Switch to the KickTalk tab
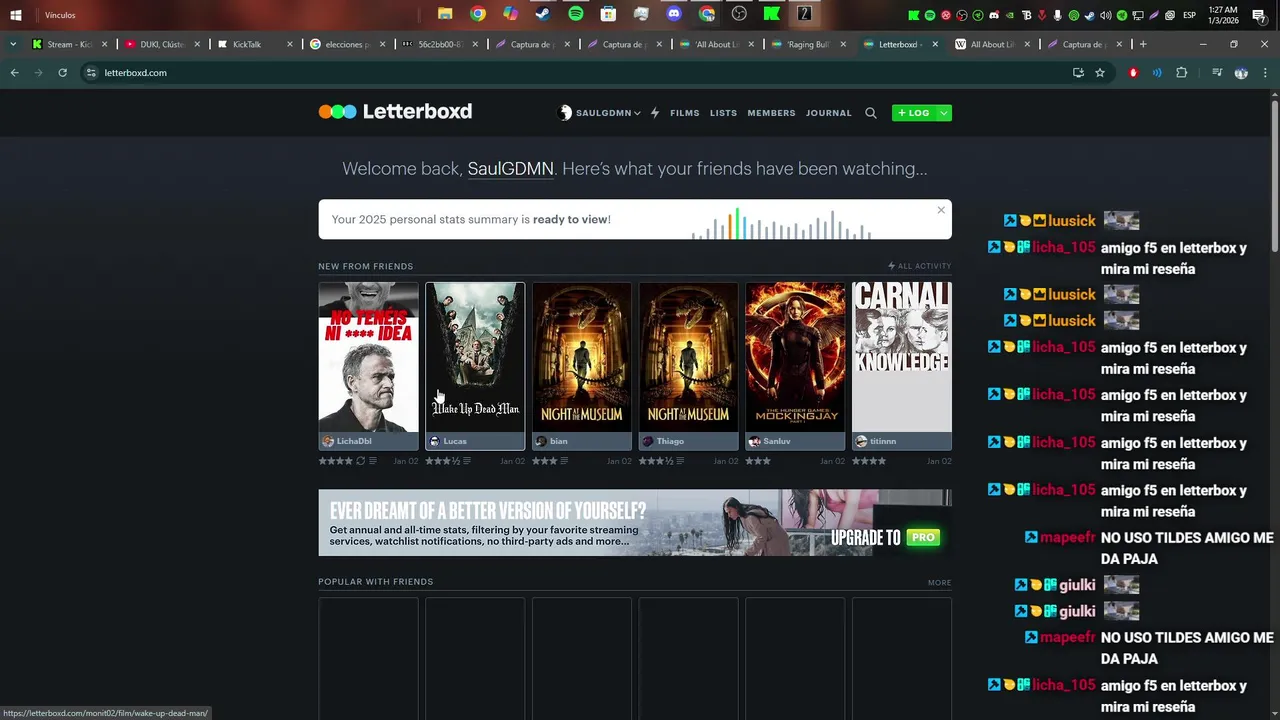This screenshot has height=720, width=1280. pos(254,44)
